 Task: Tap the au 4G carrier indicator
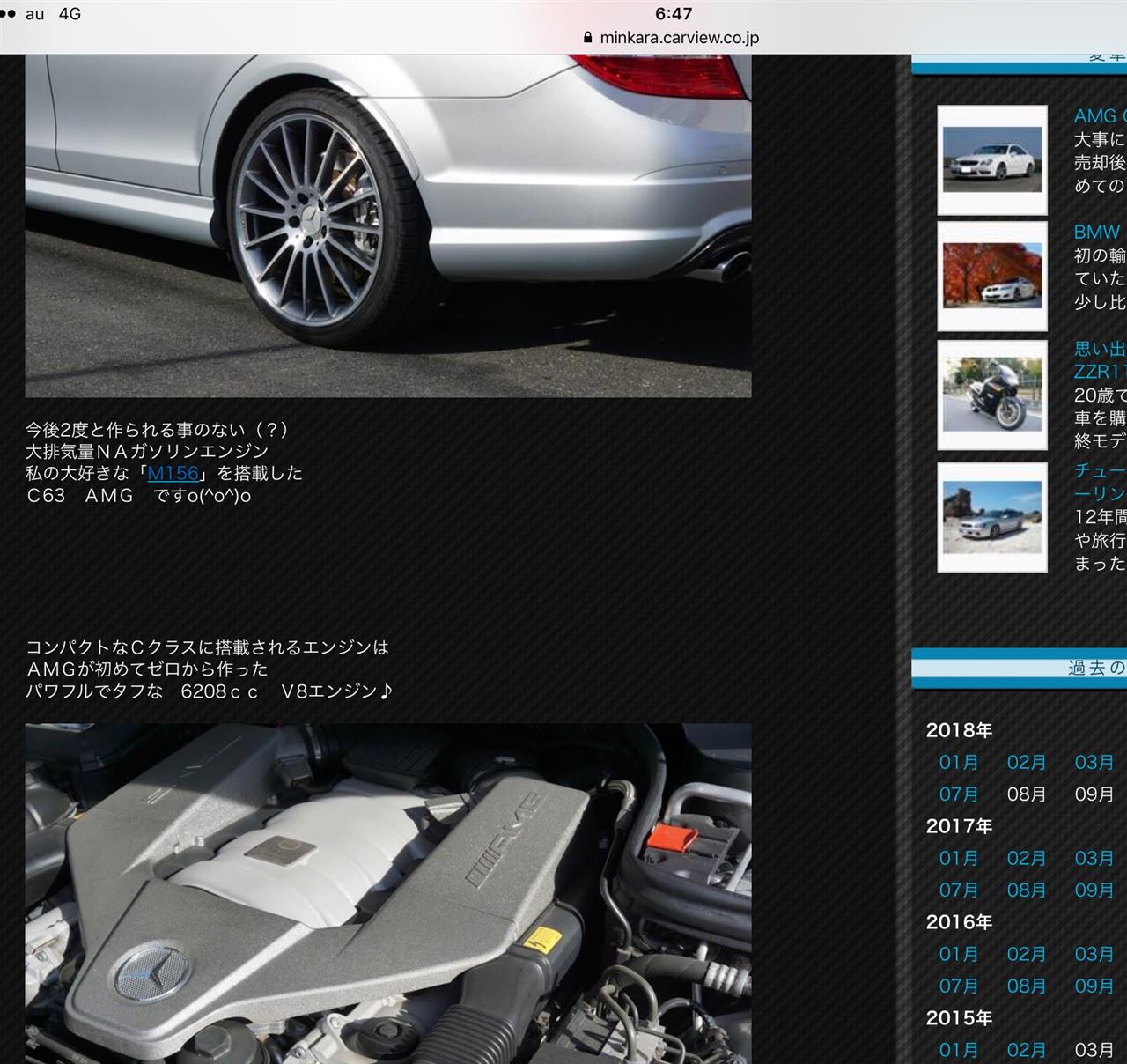[53, 14]
